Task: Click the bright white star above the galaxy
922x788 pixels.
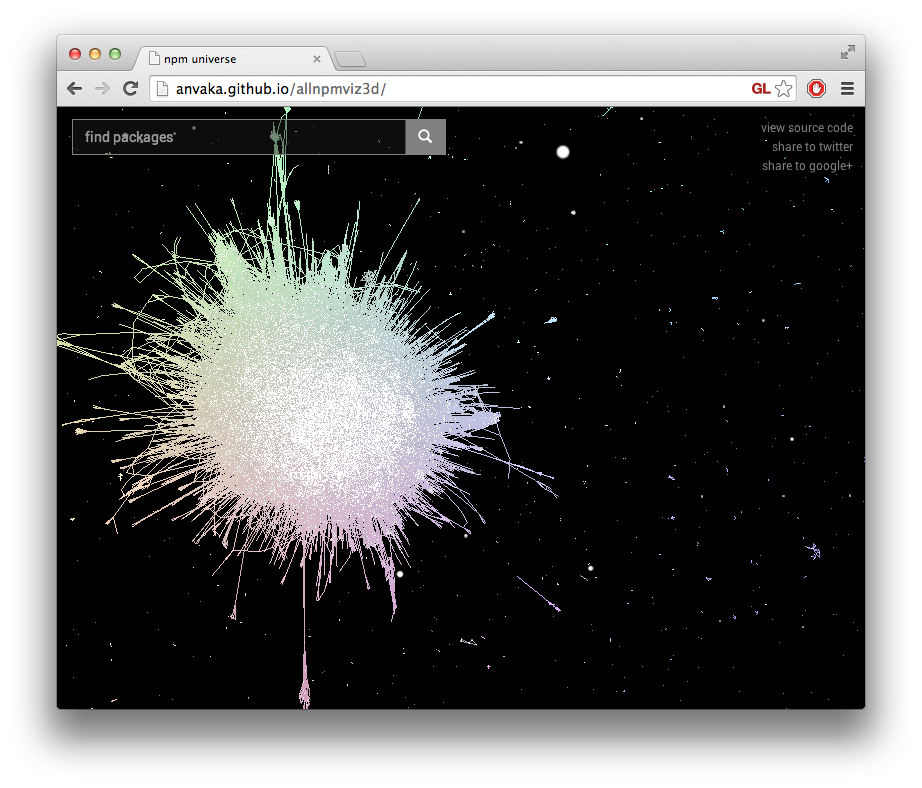Action: [563, 152]
